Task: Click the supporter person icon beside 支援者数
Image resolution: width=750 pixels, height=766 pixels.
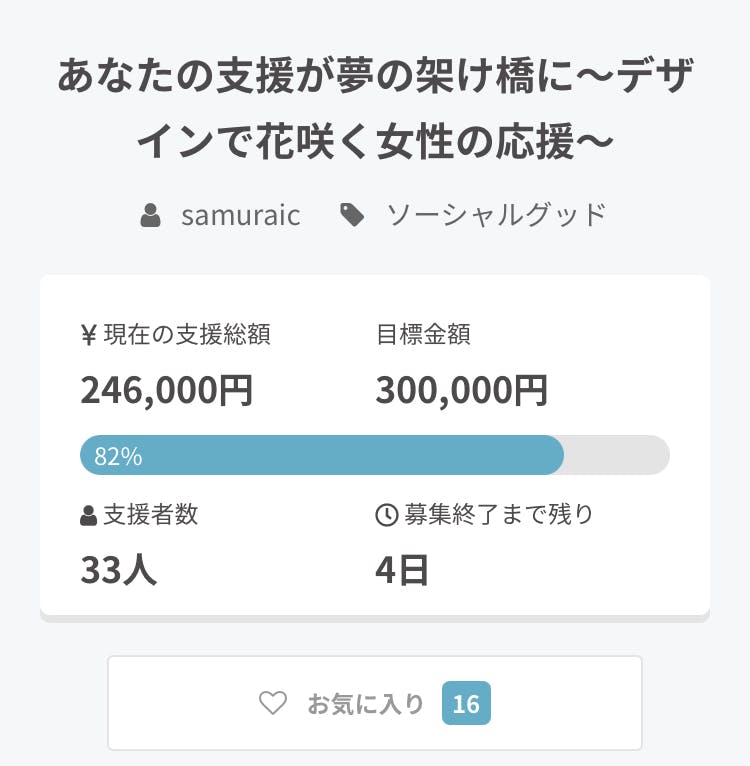Action: pos(88,516)
